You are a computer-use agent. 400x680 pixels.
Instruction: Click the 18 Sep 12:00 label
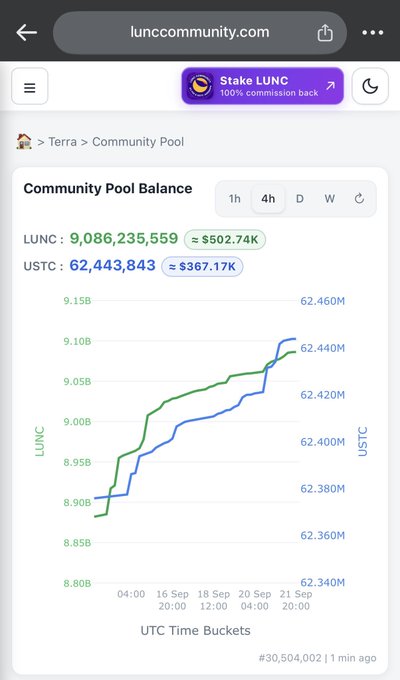(213, 600)
